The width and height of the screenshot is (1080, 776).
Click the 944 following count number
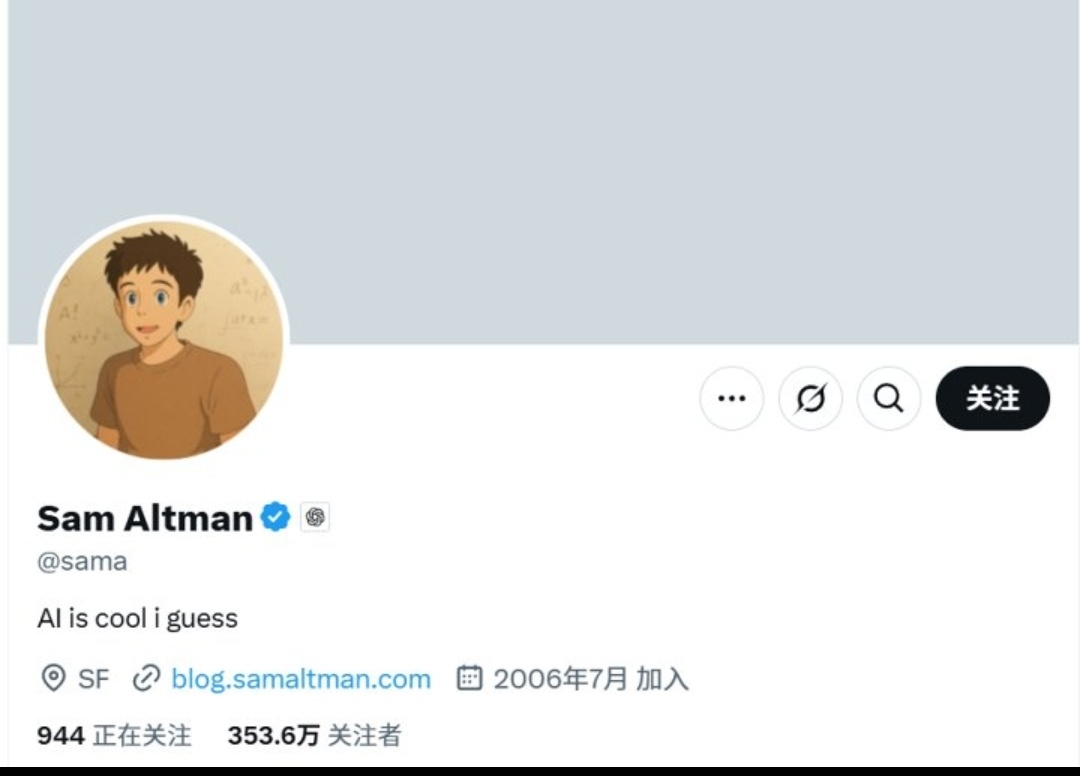coord(60,736)
